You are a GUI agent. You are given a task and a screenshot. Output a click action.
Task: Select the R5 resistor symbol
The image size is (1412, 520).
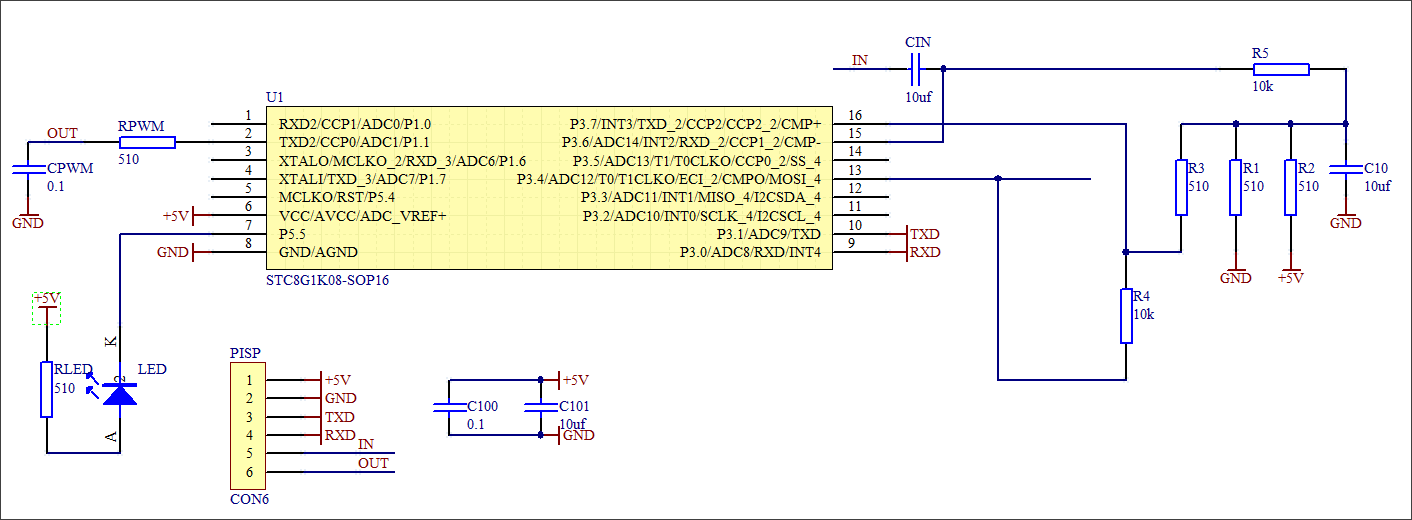[x=1281, y=69]
